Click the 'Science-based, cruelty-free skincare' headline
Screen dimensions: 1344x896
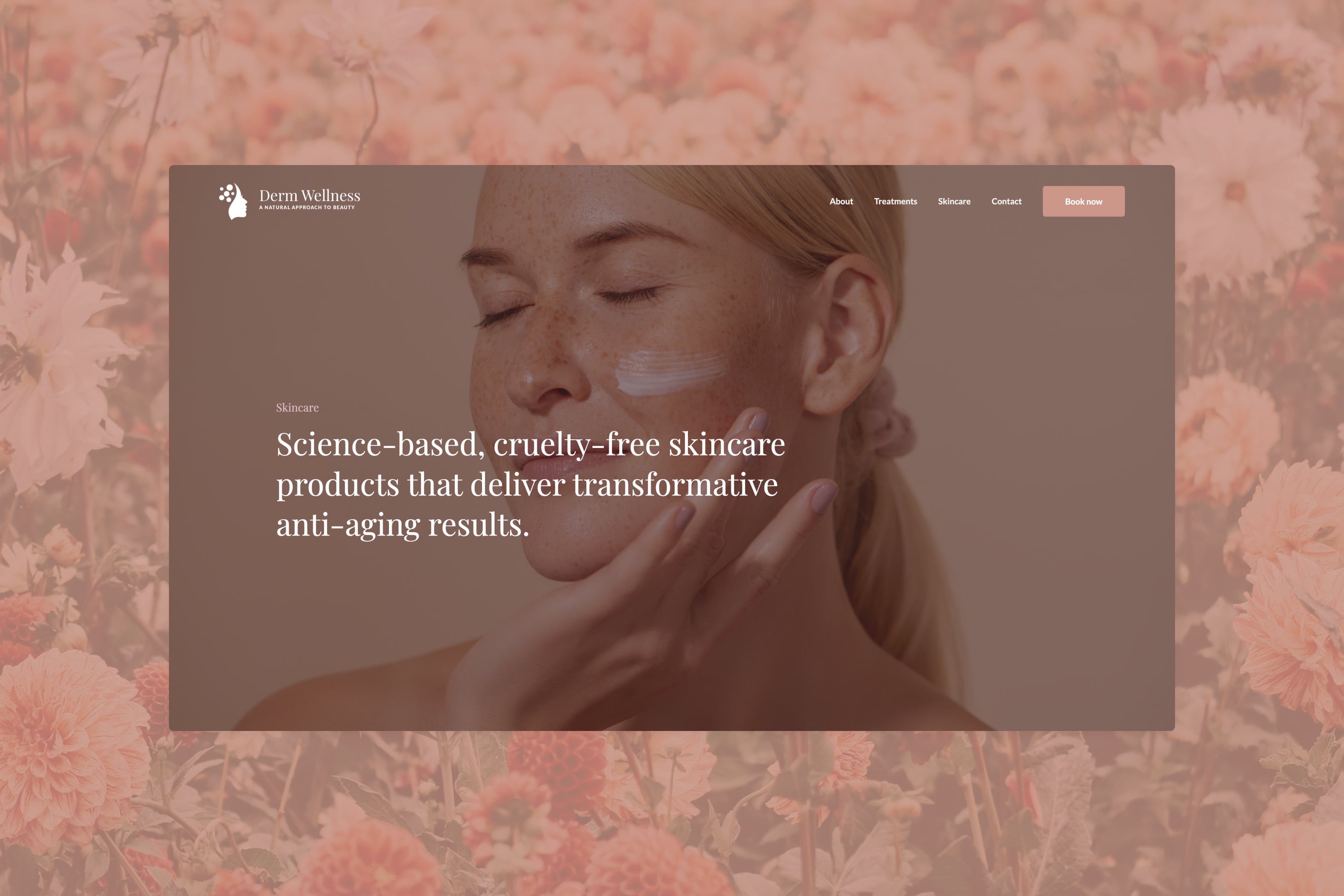[530, 444]
